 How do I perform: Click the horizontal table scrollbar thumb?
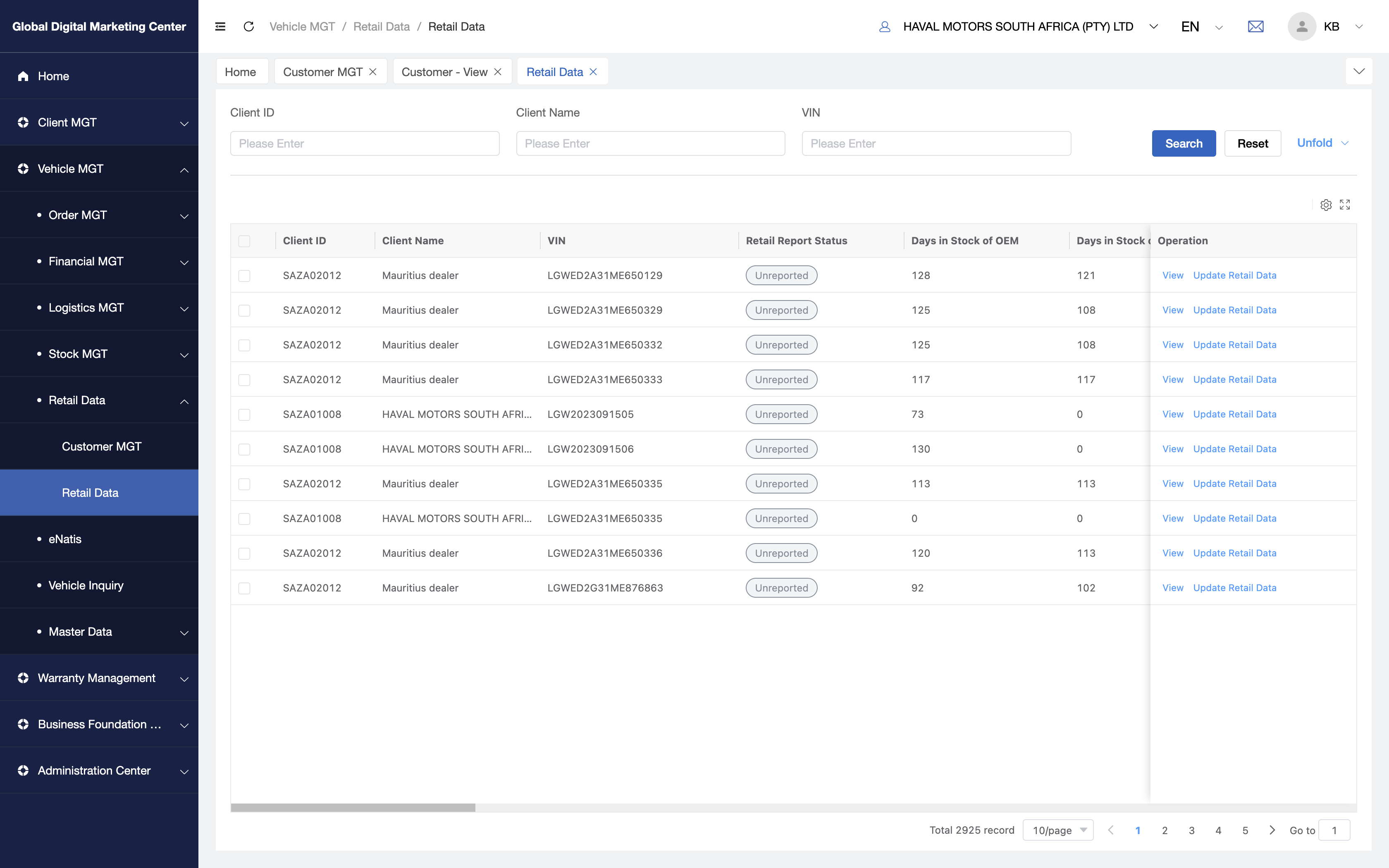point(353,808)
